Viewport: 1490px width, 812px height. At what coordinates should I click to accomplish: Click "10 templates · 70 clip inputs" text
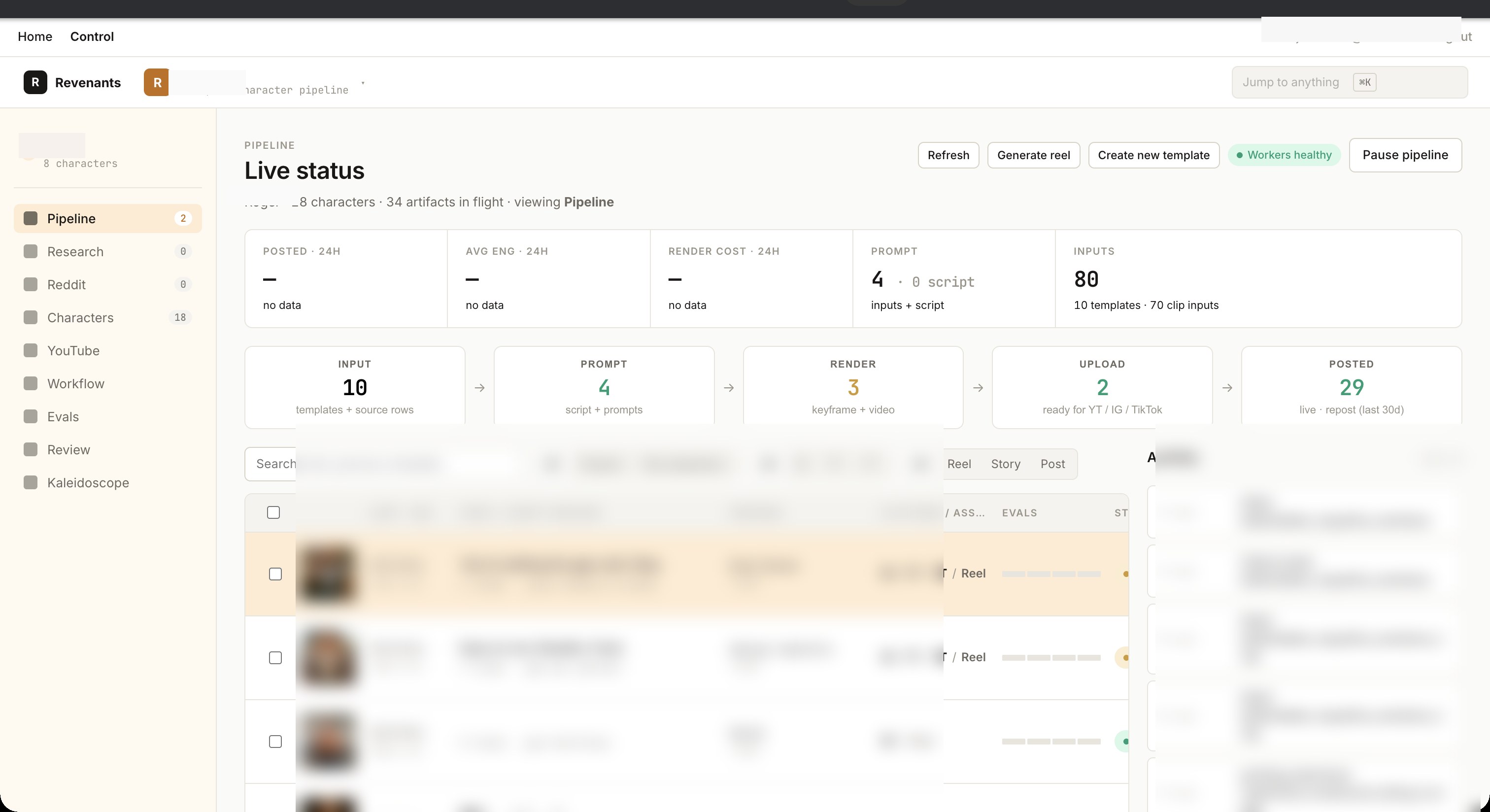tap(1146, 305)
